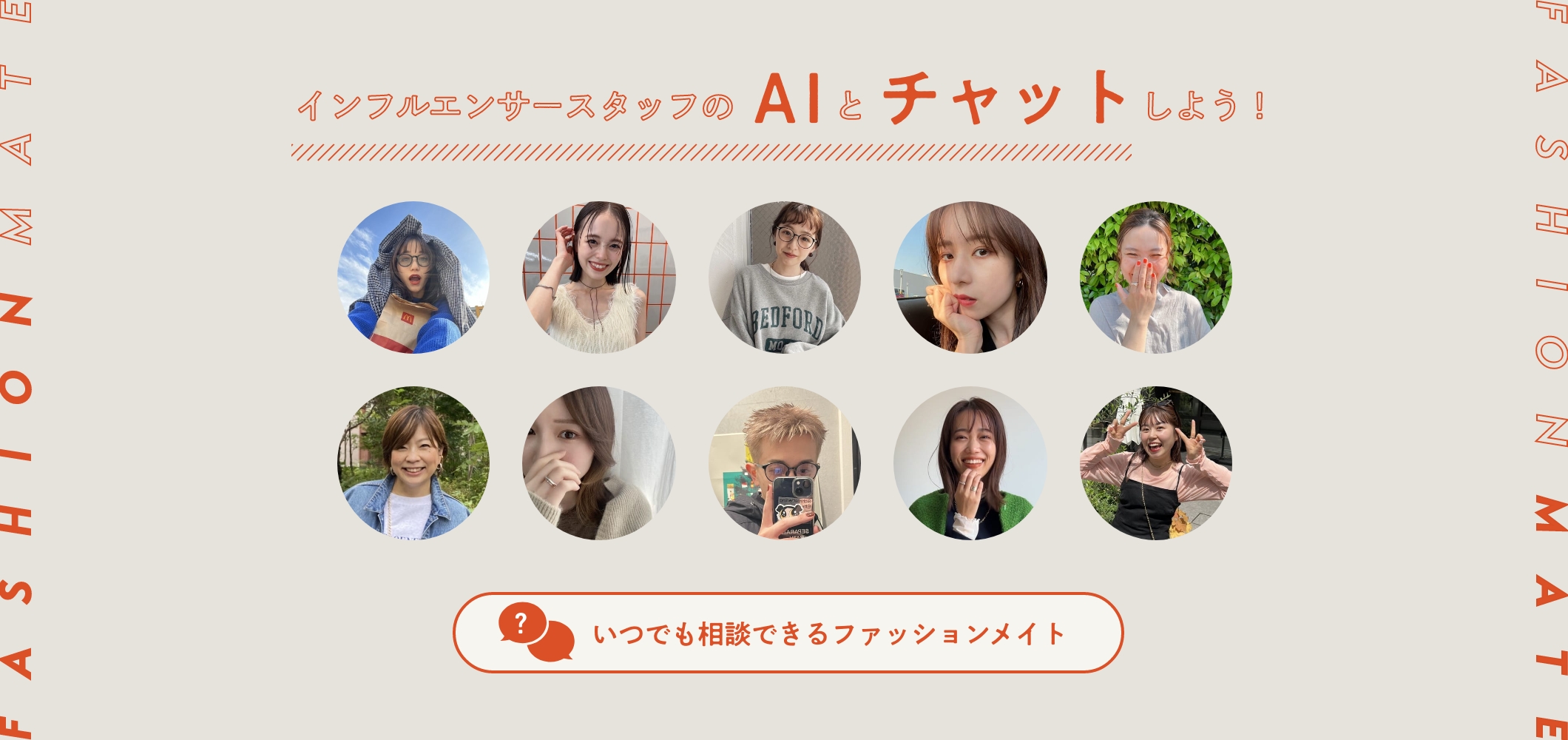Select the close-up avatar with hand on chin
This screenshot has height=740, width=1568.
(970, 277)
